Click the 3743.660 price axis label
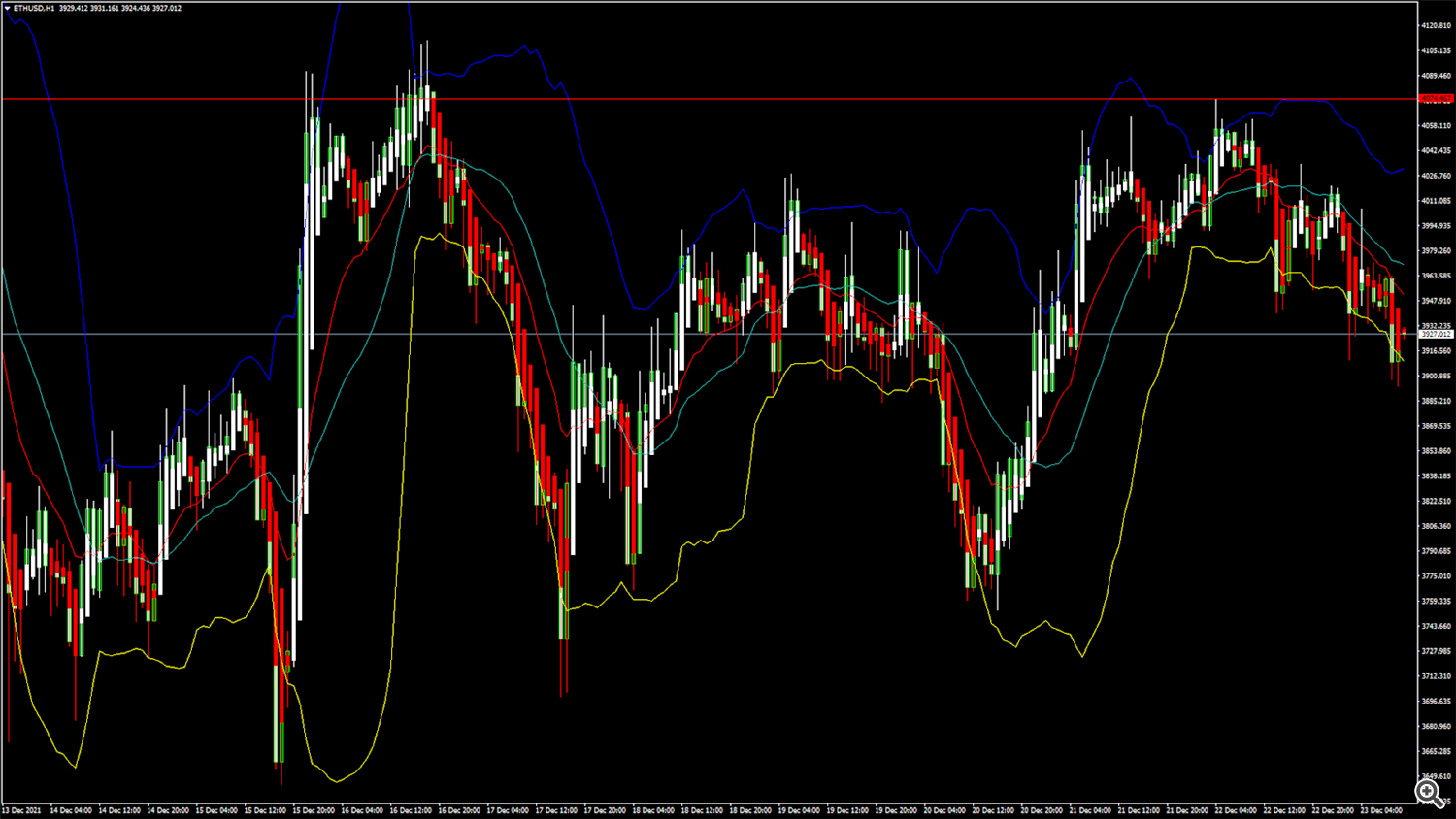The width and height of the screenshot is (1456, 819). coord(1436,626)
